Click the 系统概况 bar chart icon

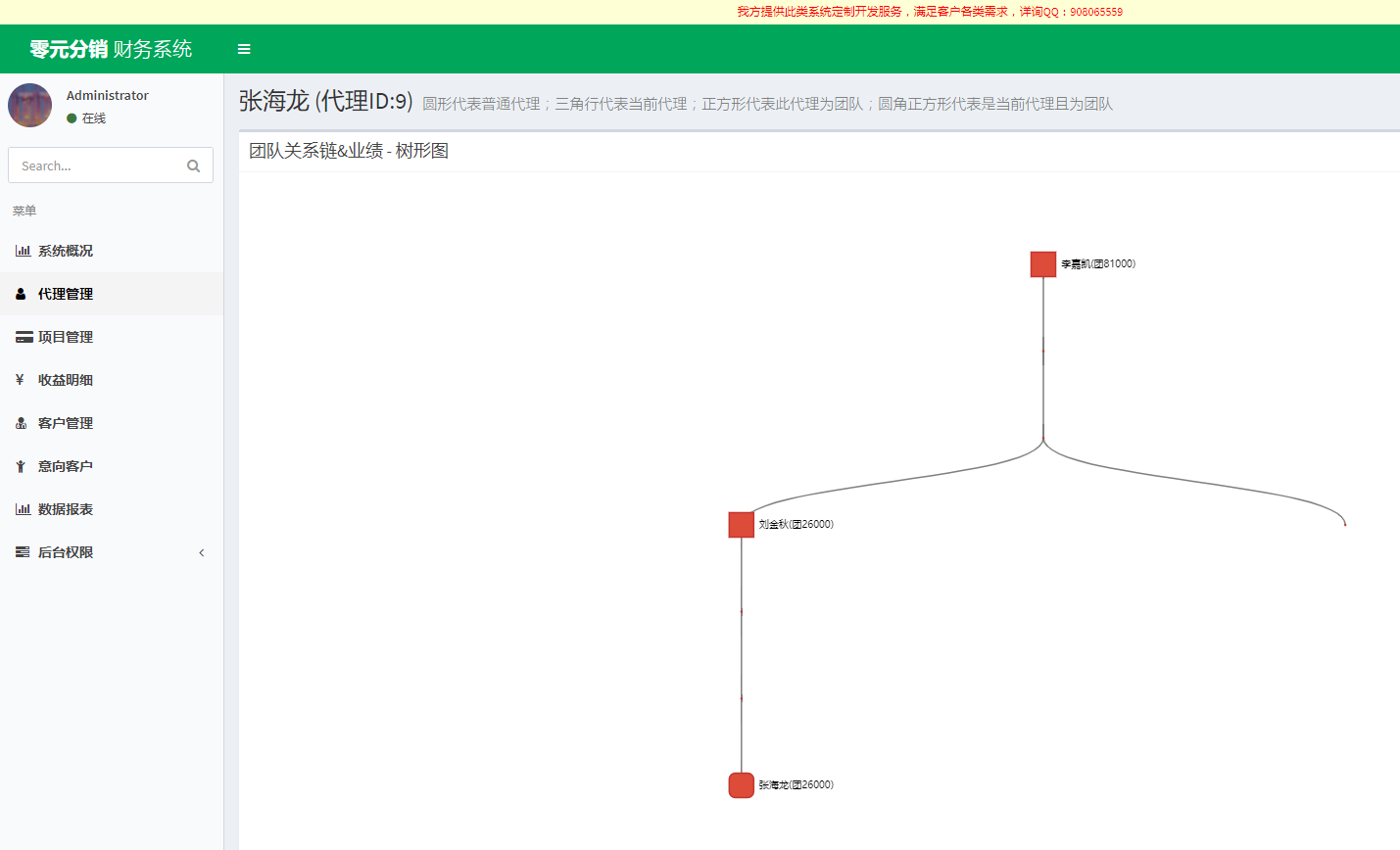(x=23, y=251)
